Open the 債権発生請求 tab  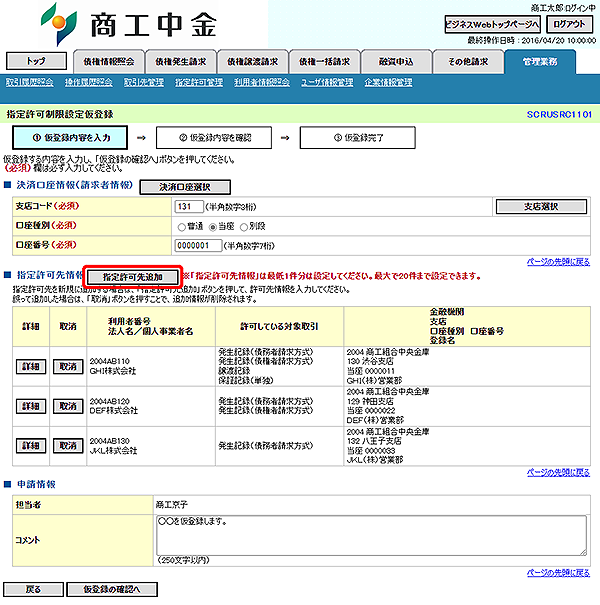181,62
